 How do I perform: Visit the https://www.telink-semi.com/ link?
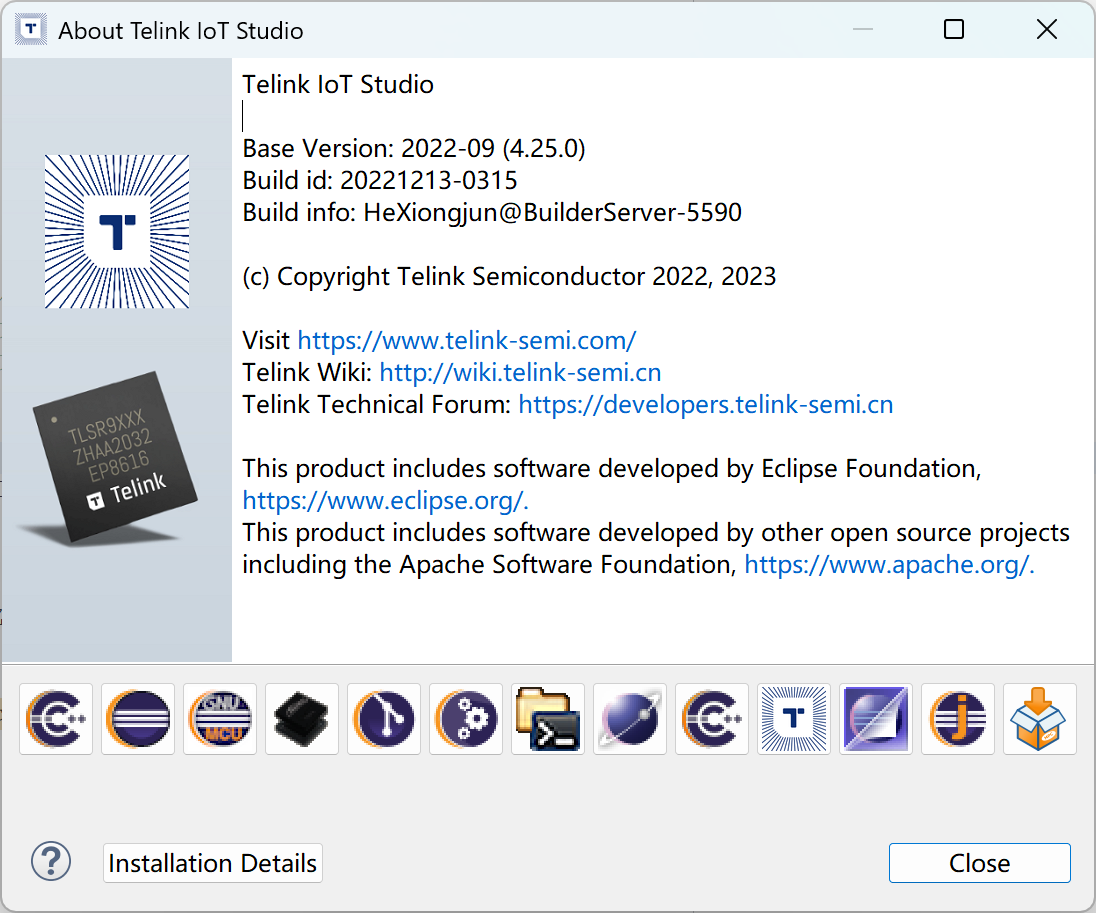pos(467,340)
